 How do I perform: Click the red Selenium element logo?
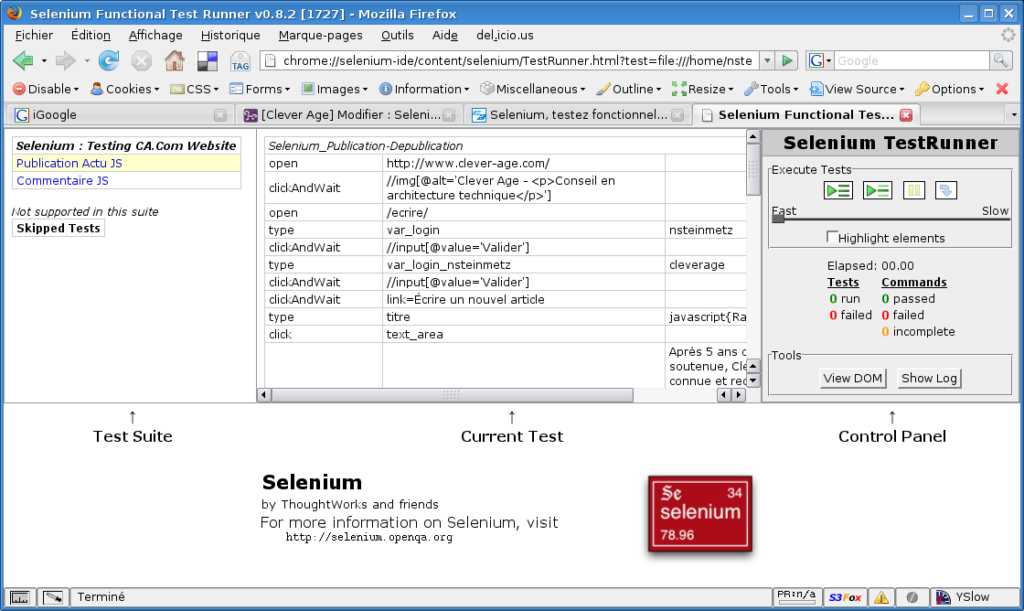pos(700,514)
